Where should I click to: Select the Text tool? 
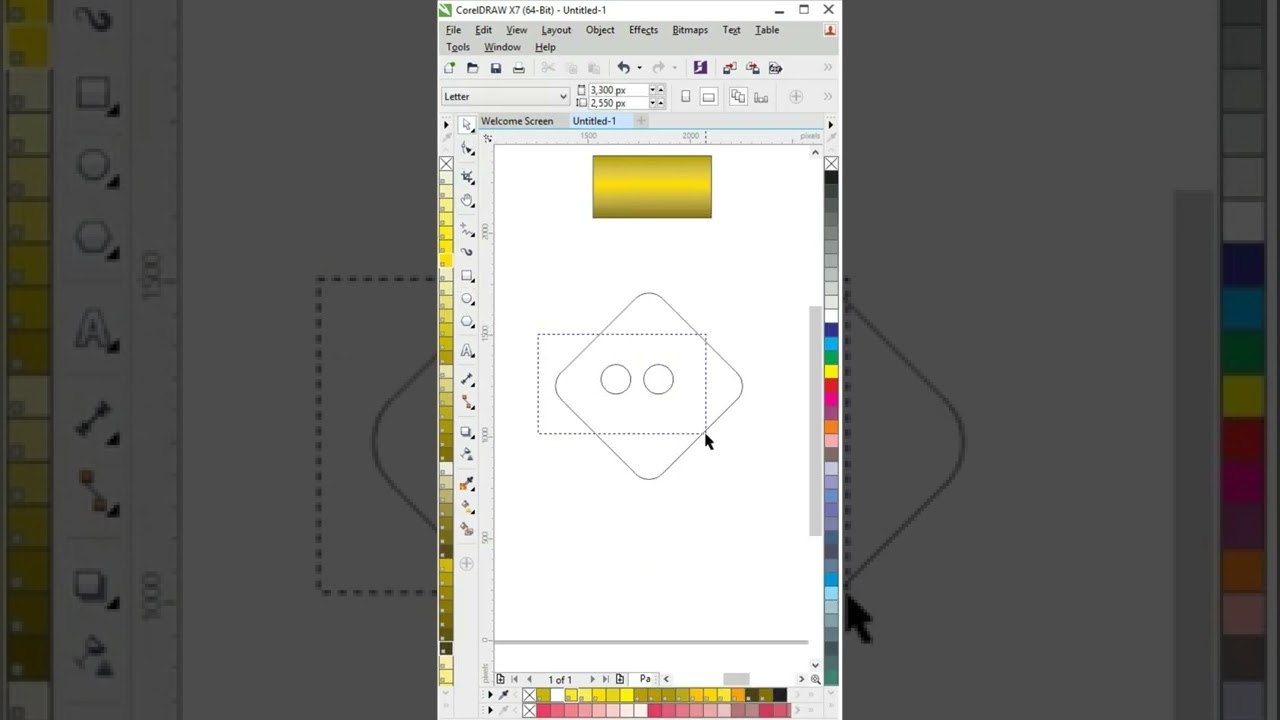click(x=467, y=351)
